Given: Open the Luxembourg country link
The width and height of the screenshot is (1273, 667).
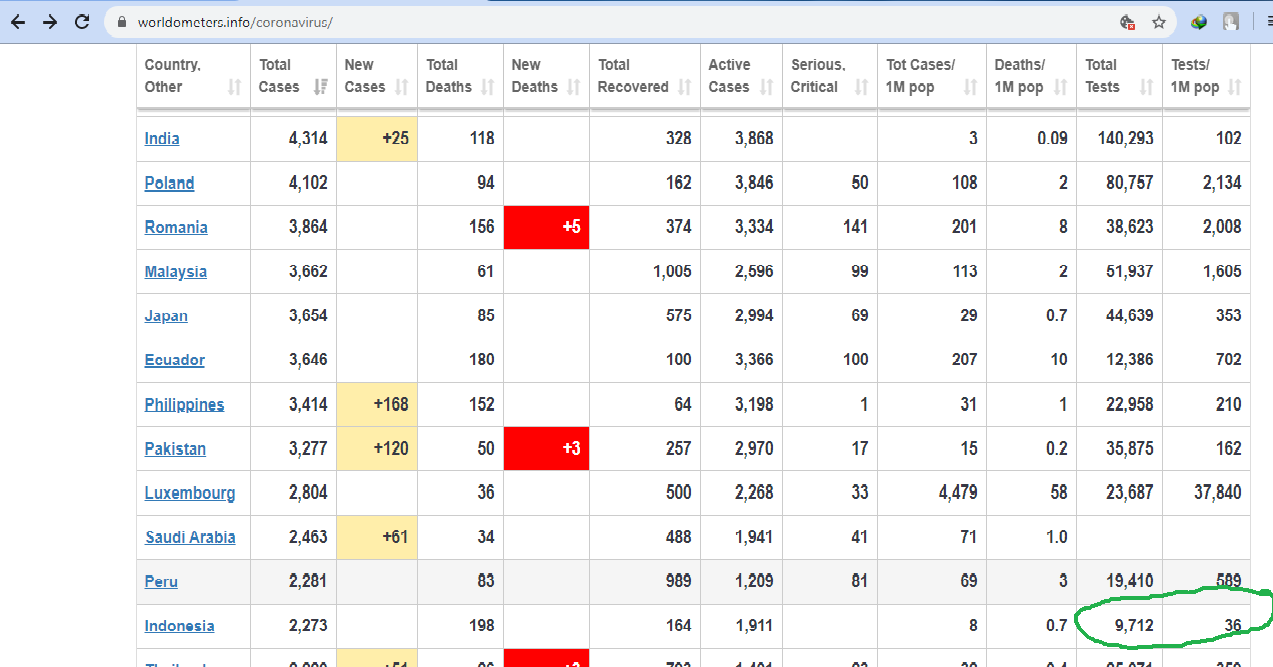Looking at the screenshot, I should pyautogui.click(x=190, y=493).
